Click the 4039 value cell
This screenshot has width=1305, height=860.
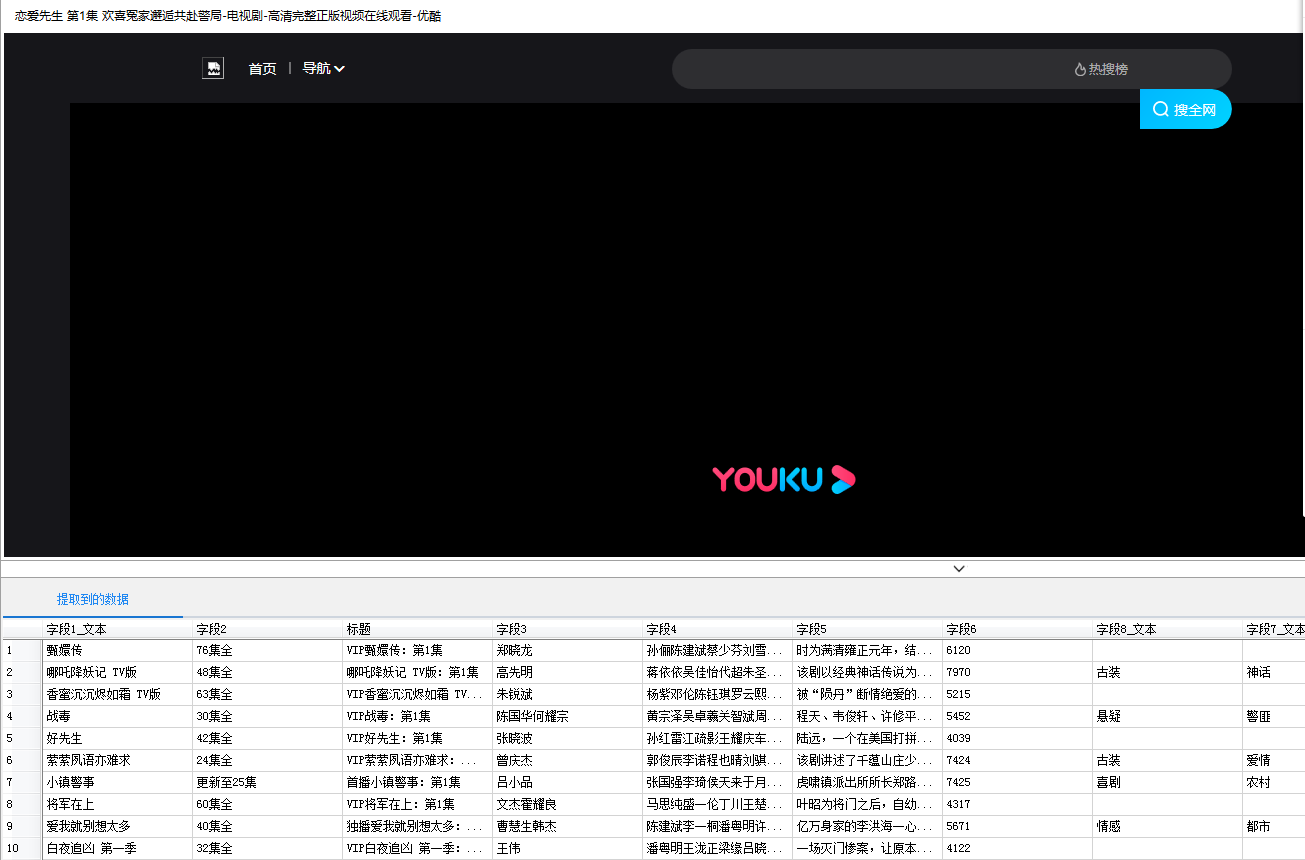pyautogui.click(x=1018, y=738)
